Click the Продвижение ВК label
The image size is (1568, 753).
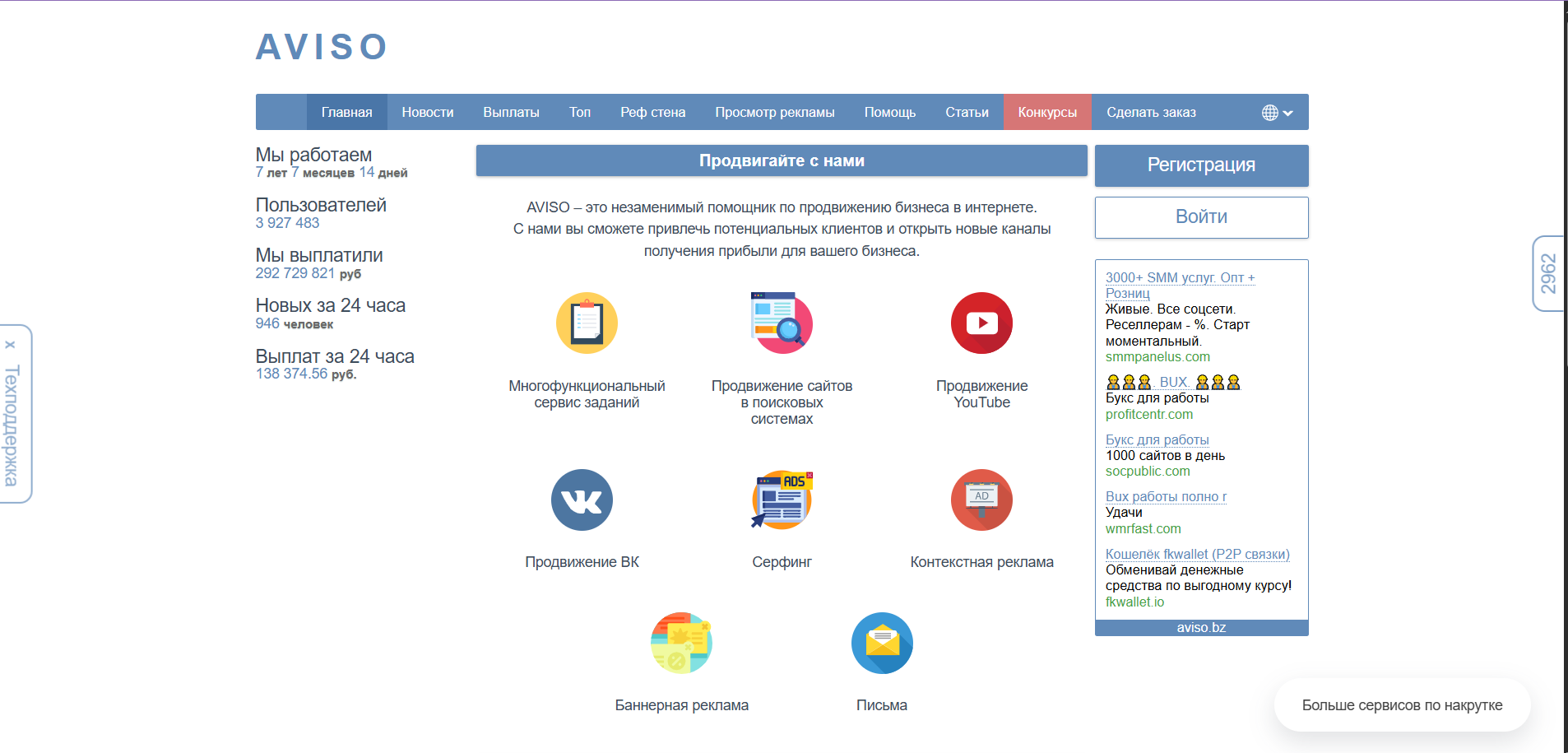point(582,562)
